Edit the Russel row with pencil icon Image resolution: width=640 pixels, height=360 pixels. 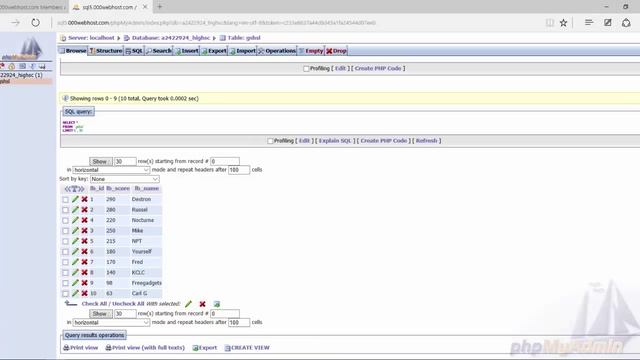(x=75, y=210)
